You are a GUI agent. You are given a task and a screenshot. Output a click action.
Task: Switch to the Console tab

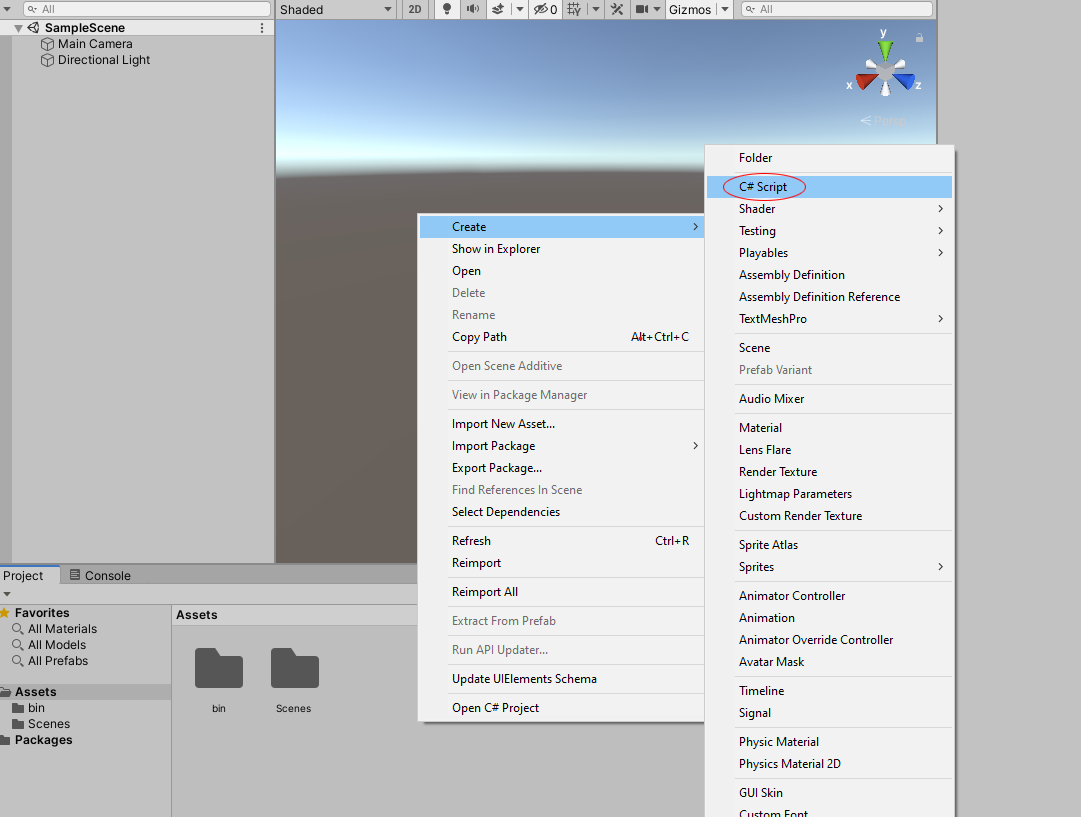pyautogui.click(x=100, y=575)
